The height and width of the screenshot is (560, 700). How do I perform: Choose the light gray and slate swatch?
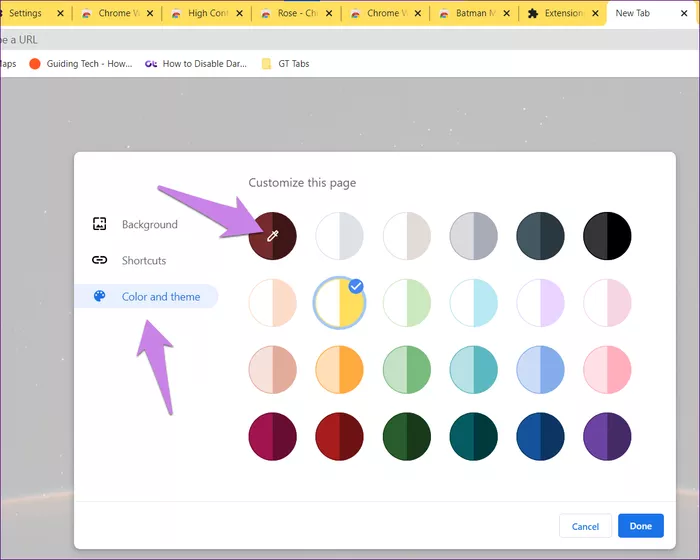[473, 236]
